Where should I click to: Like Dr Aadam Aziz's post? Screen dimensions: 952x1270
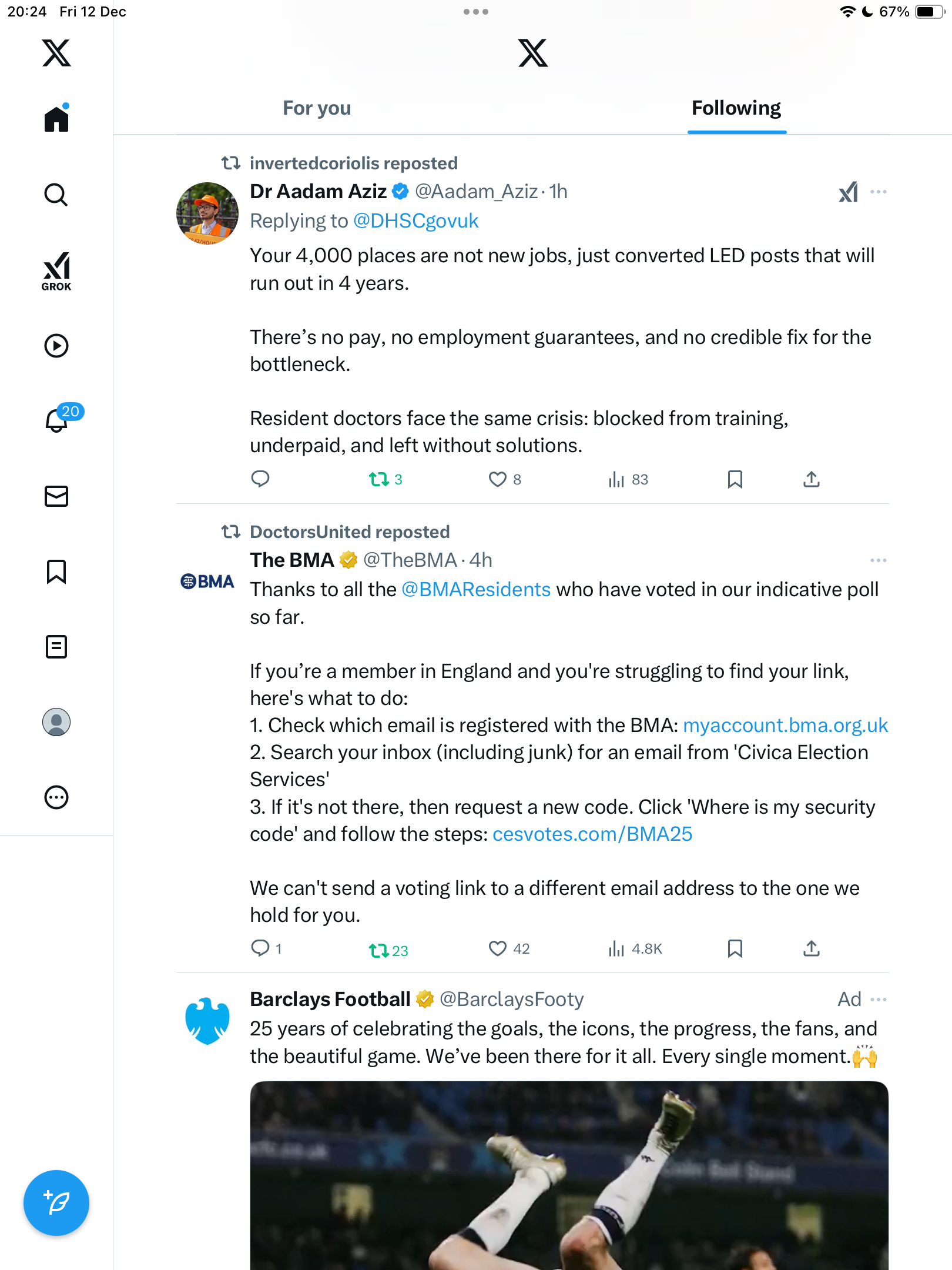coord(498,480)
